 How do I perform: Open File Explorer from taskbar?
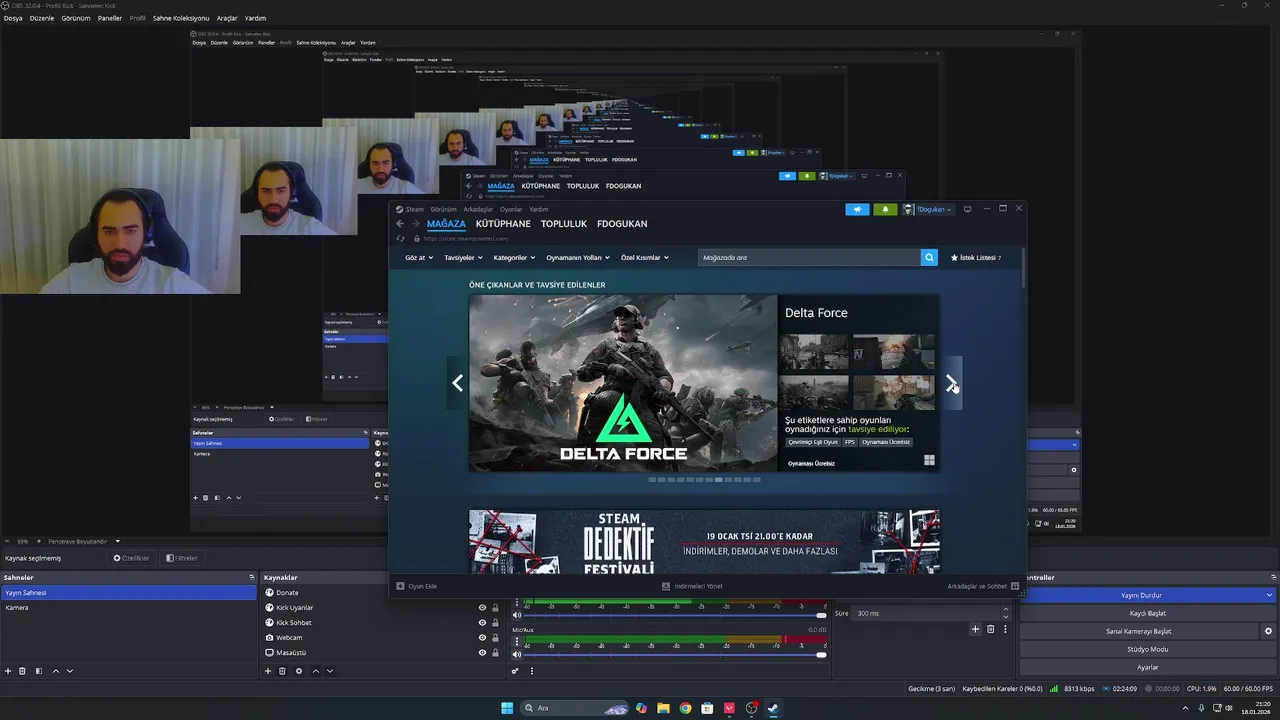coord(663,708)
